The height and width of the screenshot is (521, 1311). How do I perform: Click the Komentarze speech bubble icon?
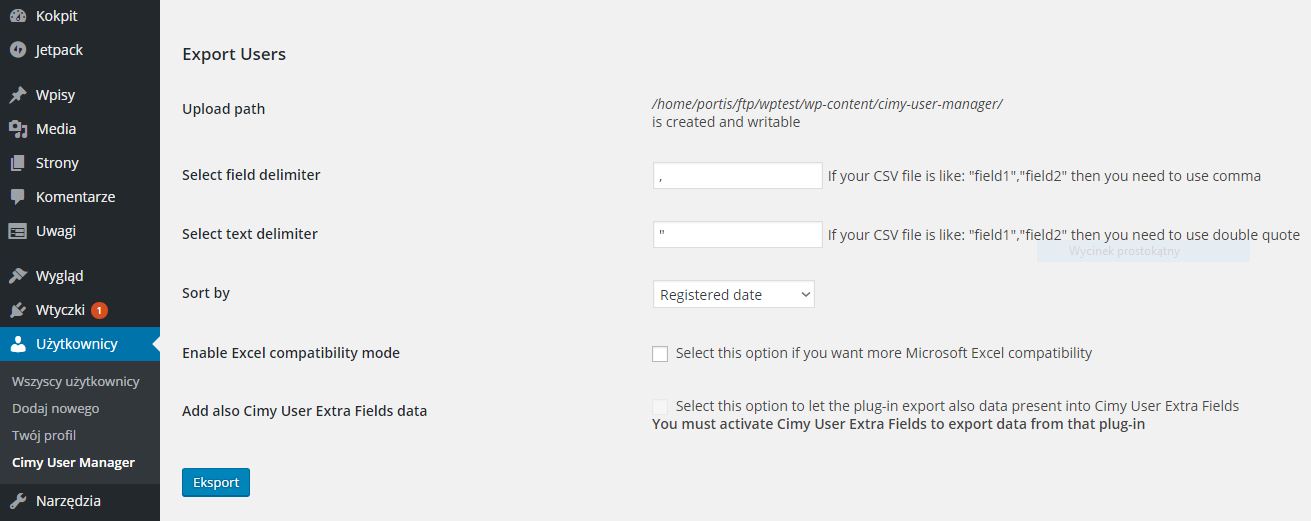tap(18, 197)
